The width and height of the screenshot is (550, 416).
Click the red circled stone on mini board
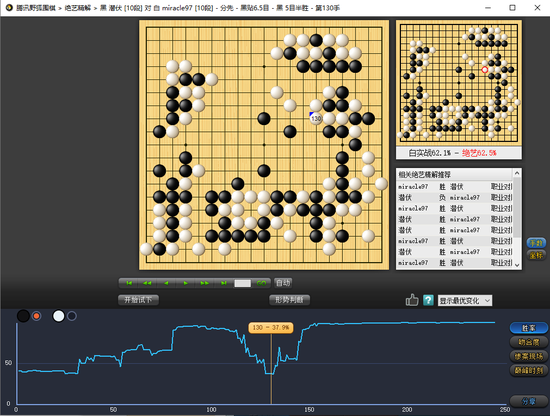point(485,70)
